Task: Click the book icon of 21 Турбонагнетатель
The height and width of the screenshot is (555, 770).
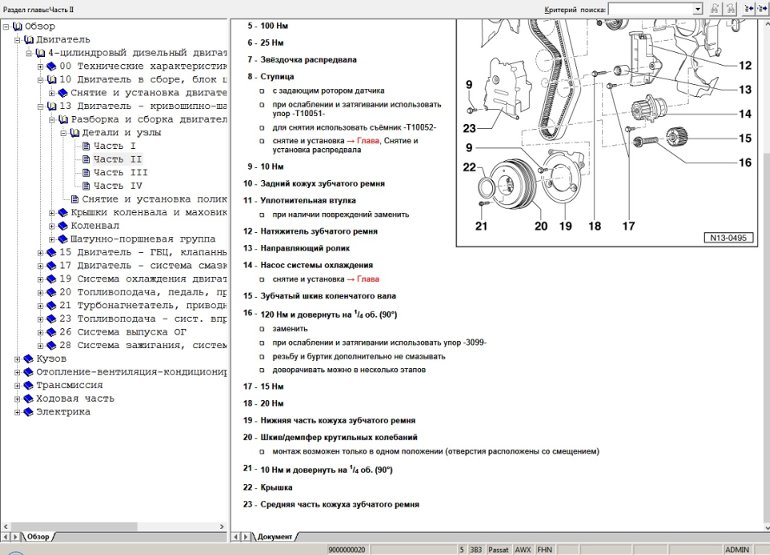Action: pyautogui.click(x=52, y=305)
